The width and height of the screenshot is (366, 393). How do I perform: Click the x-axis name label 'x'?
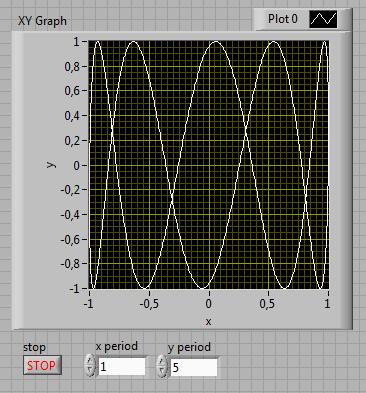click(x=208, y=322)
